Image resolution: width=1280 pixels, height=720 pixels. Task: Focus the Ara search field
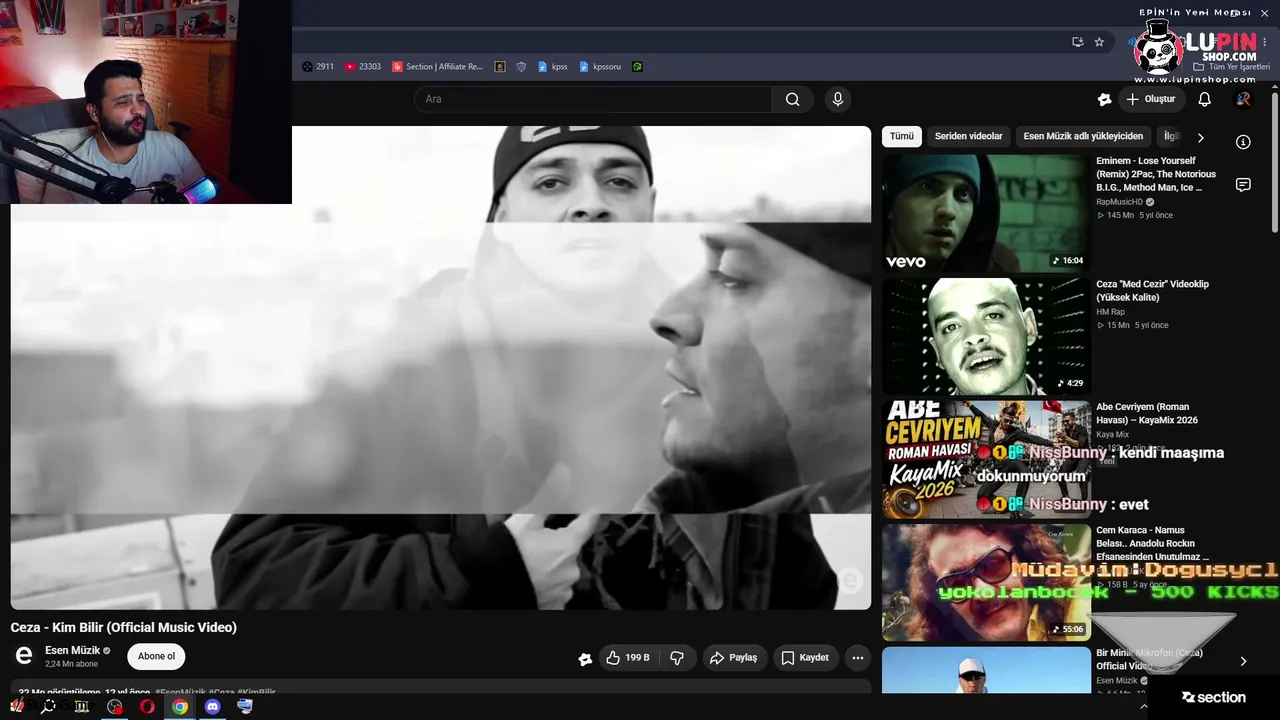tap(592, 99)
